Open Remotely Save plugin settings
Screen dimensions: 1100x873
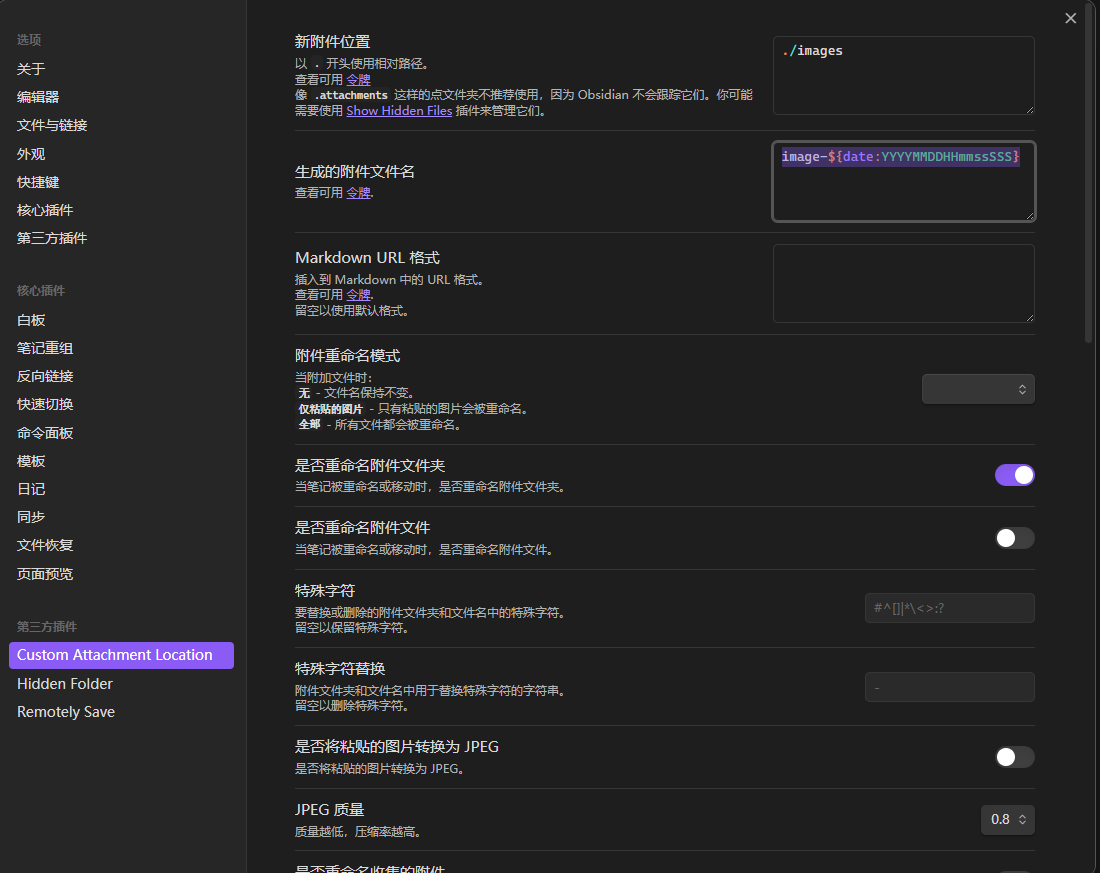pyautogui.click(x=65, y=711)
